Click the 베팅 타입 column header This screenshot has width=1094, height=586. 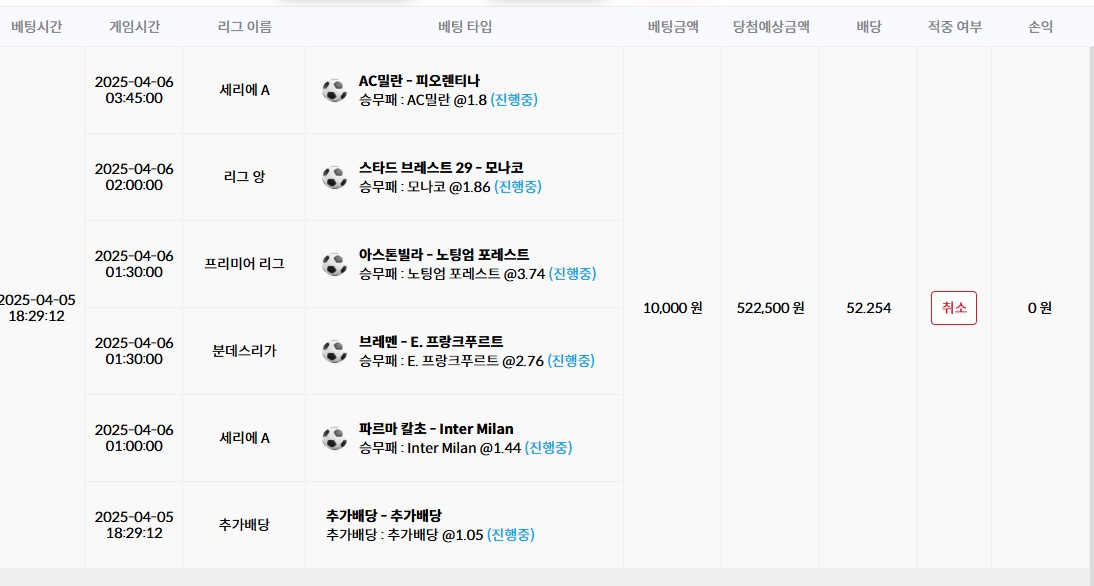coord(464,27)
